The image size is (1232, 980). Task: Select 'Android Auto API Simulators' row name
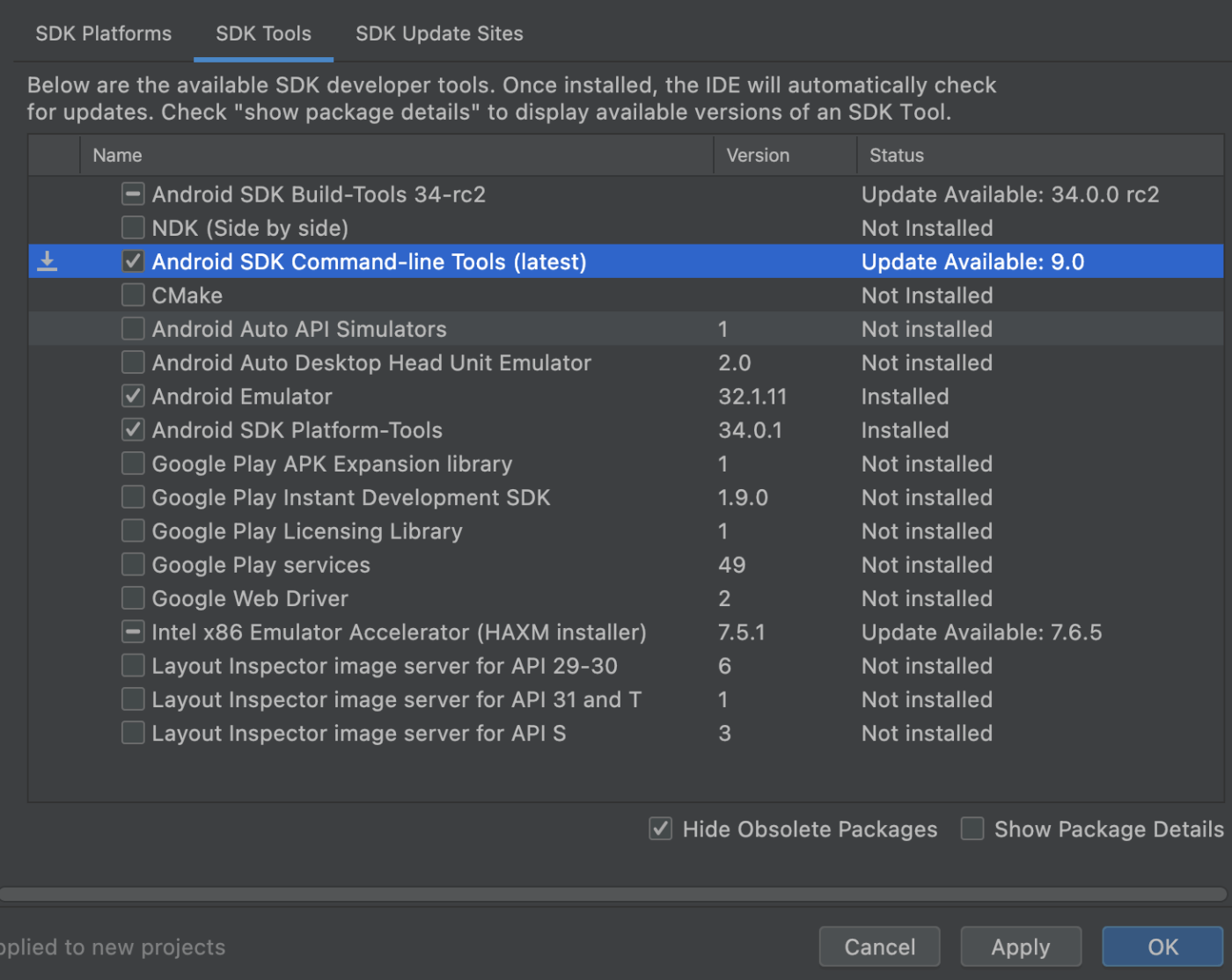(x=299, y=329)
